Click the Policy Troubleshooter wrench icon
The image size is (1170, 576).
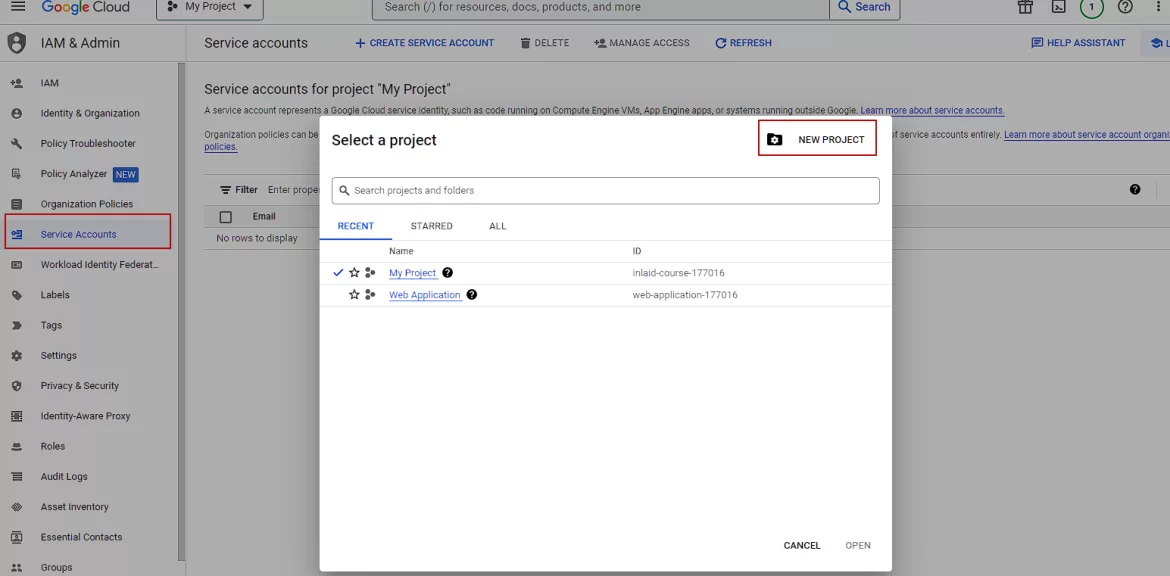(16, 143)
